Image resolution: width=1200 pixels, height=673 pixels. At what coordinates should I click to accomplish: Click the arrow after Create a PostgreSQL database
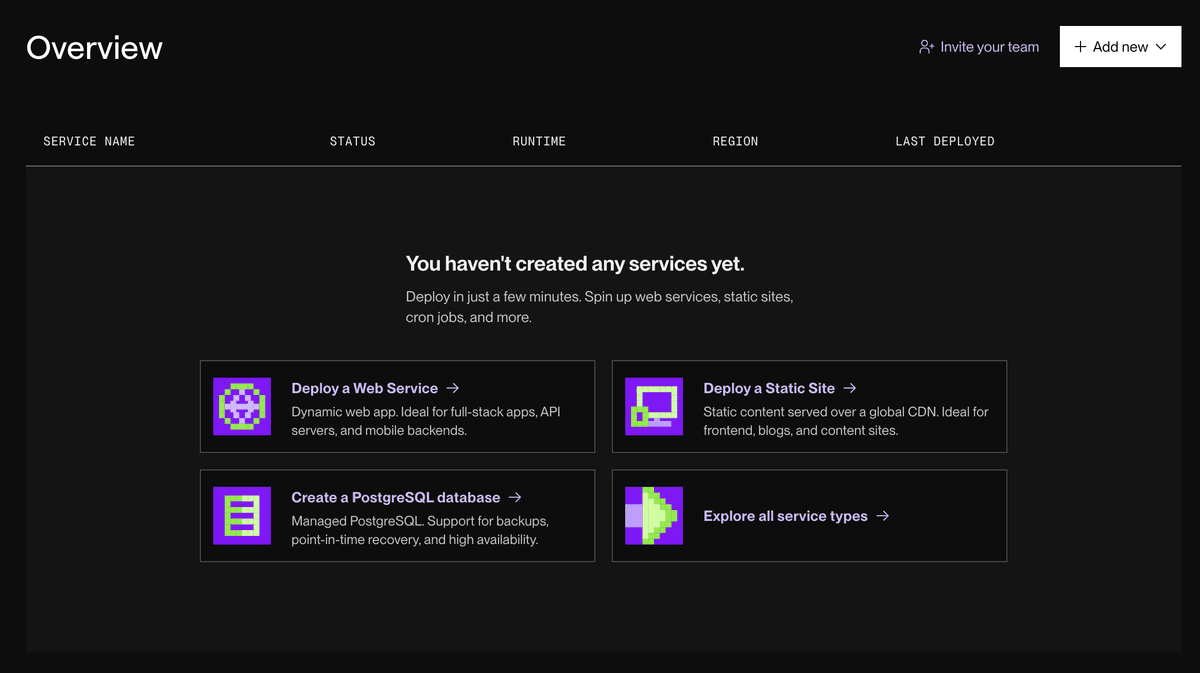[x=515, y=497]
